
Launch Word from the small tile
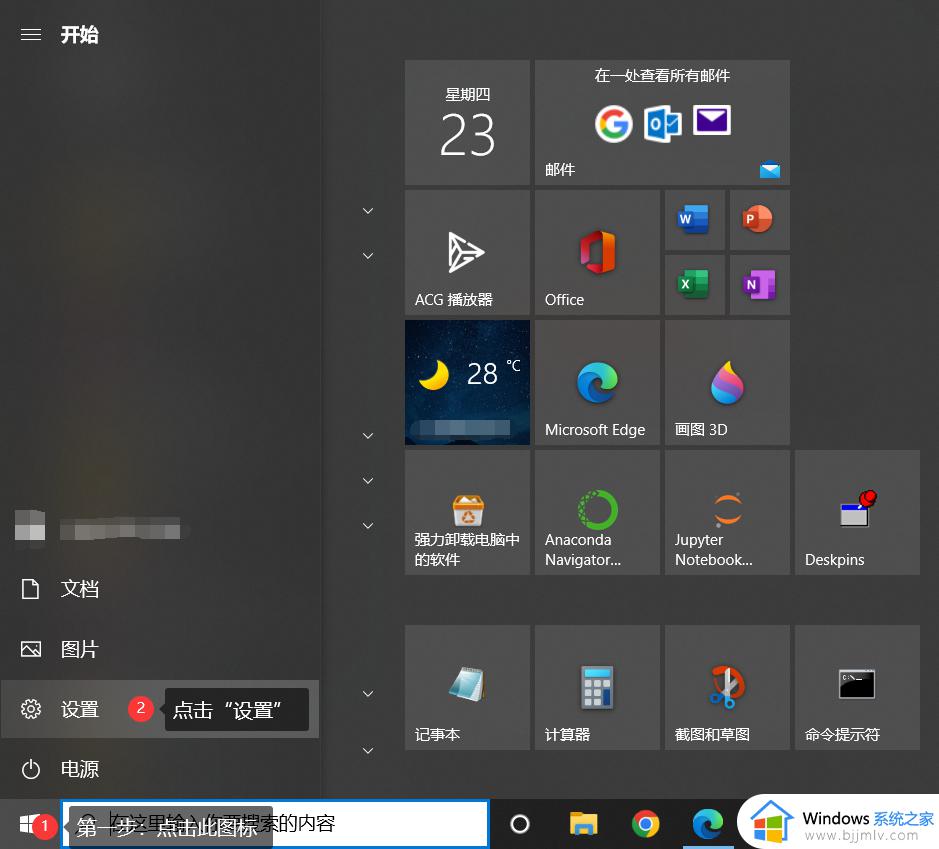695,220
